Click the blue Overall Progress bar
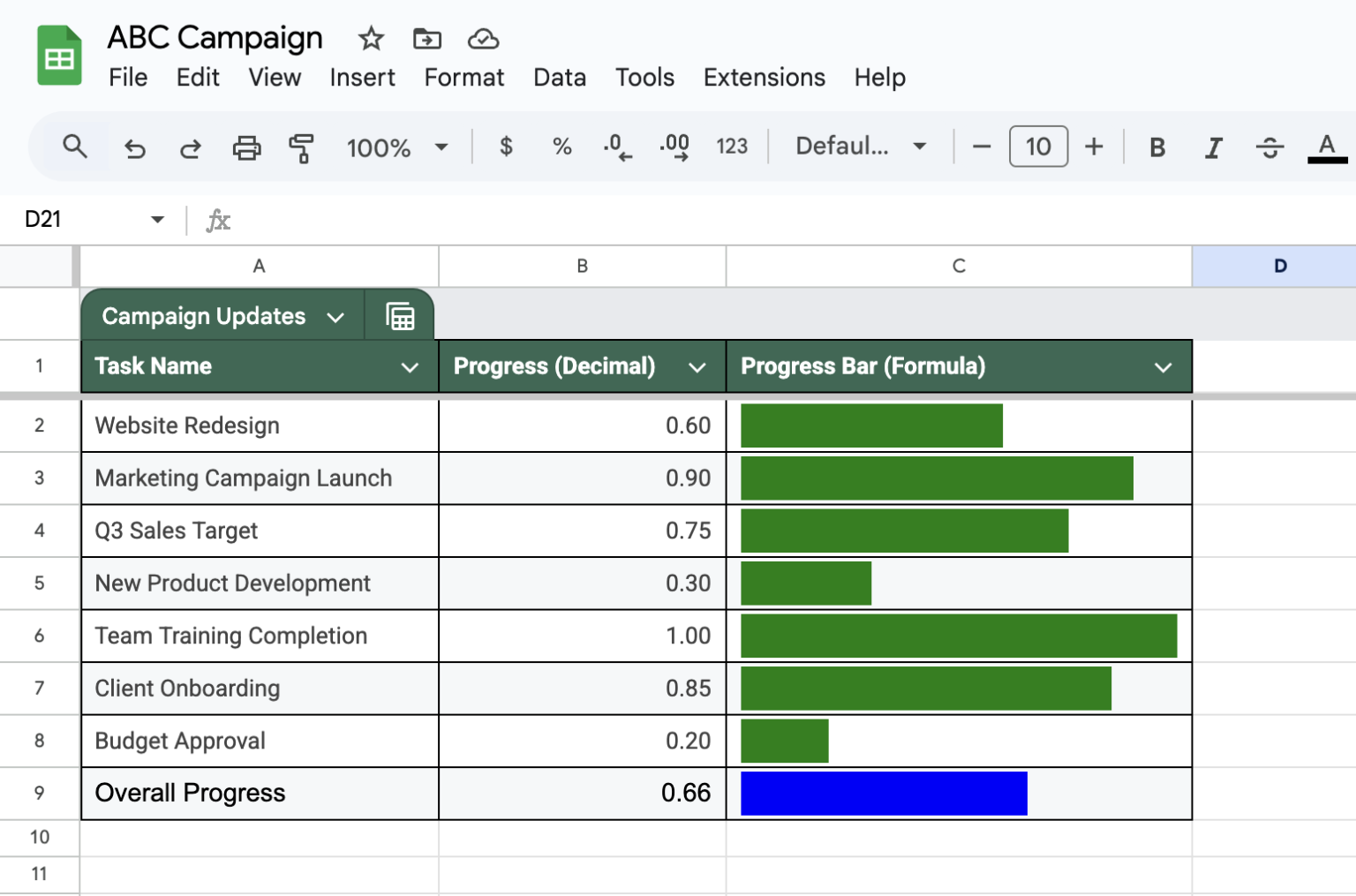1356x896 pixels. [x=883, y=792]
